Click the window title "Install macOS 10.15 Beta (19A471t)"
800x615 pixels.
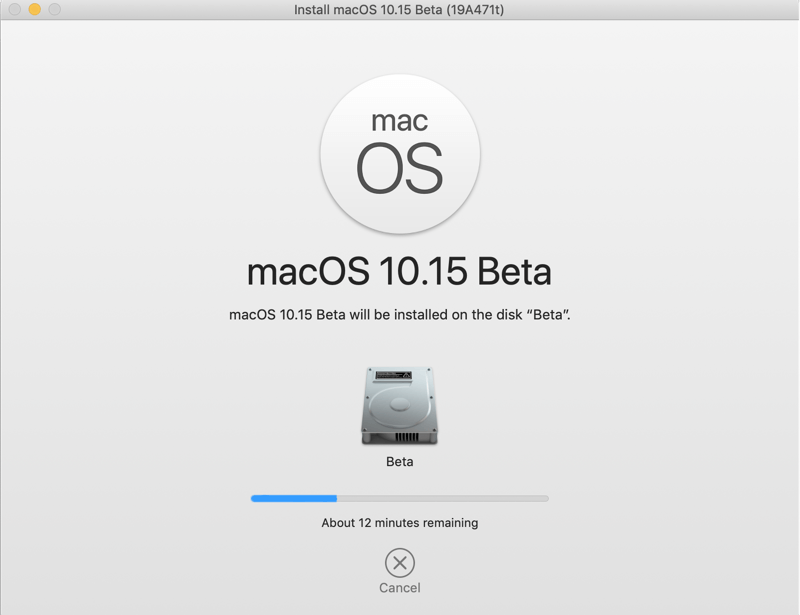click(x=399, y=10)
